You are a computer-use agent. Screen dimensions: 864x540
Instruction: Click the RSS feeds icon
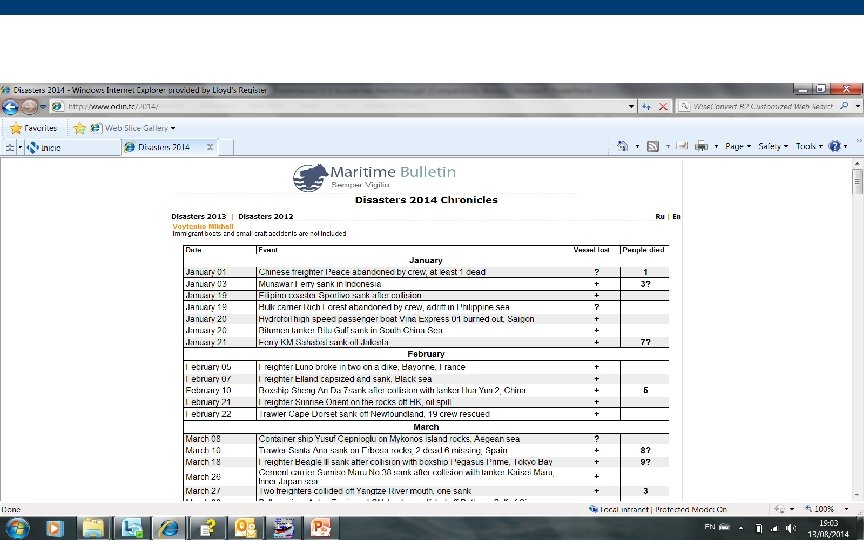click(652, 146)
